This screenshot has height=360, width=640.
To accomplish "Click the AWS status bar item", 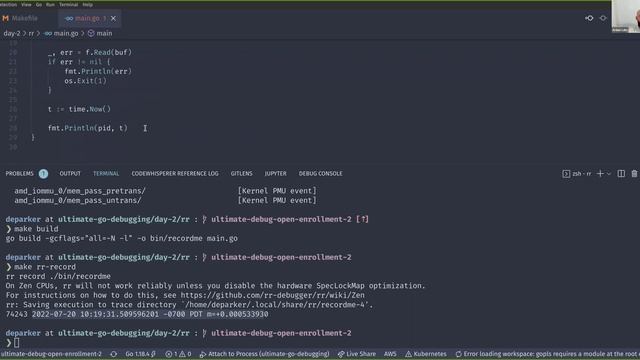I will click(390, 354).
